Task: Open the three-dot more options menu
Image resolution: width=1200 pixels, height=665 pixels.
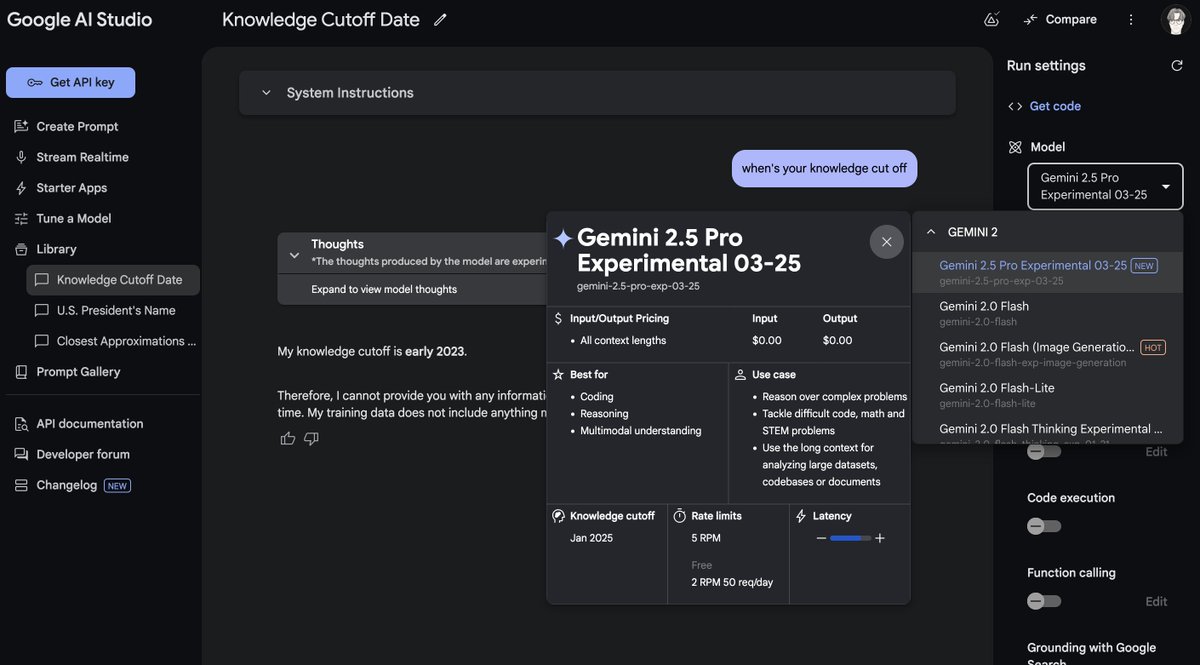Action: pyautogui.click(x=1131, y=20)
